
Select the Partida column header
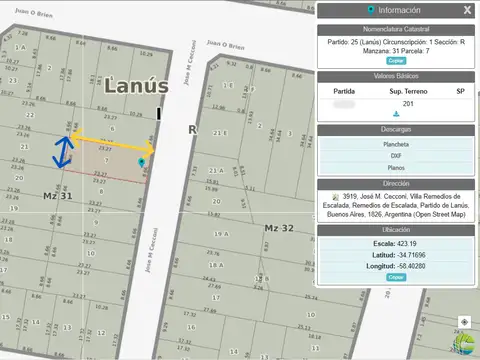pos(344,91)
